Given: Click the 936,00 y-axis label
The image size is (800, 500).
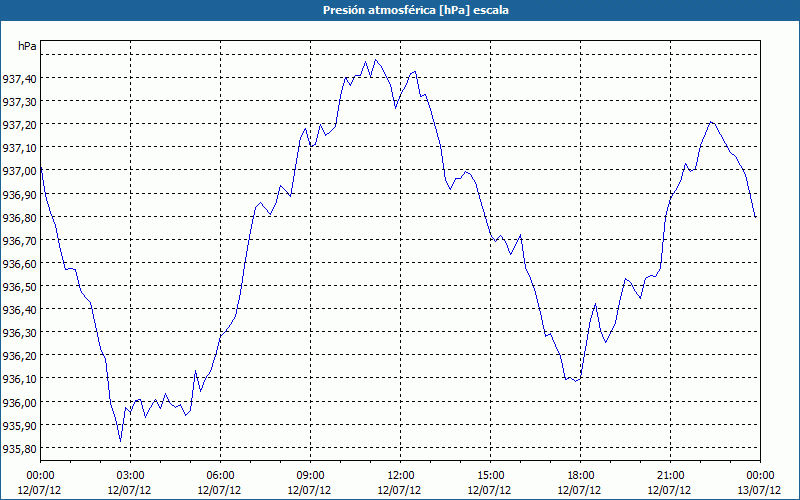Looking at the screenshot, I should tap(19, 402).
